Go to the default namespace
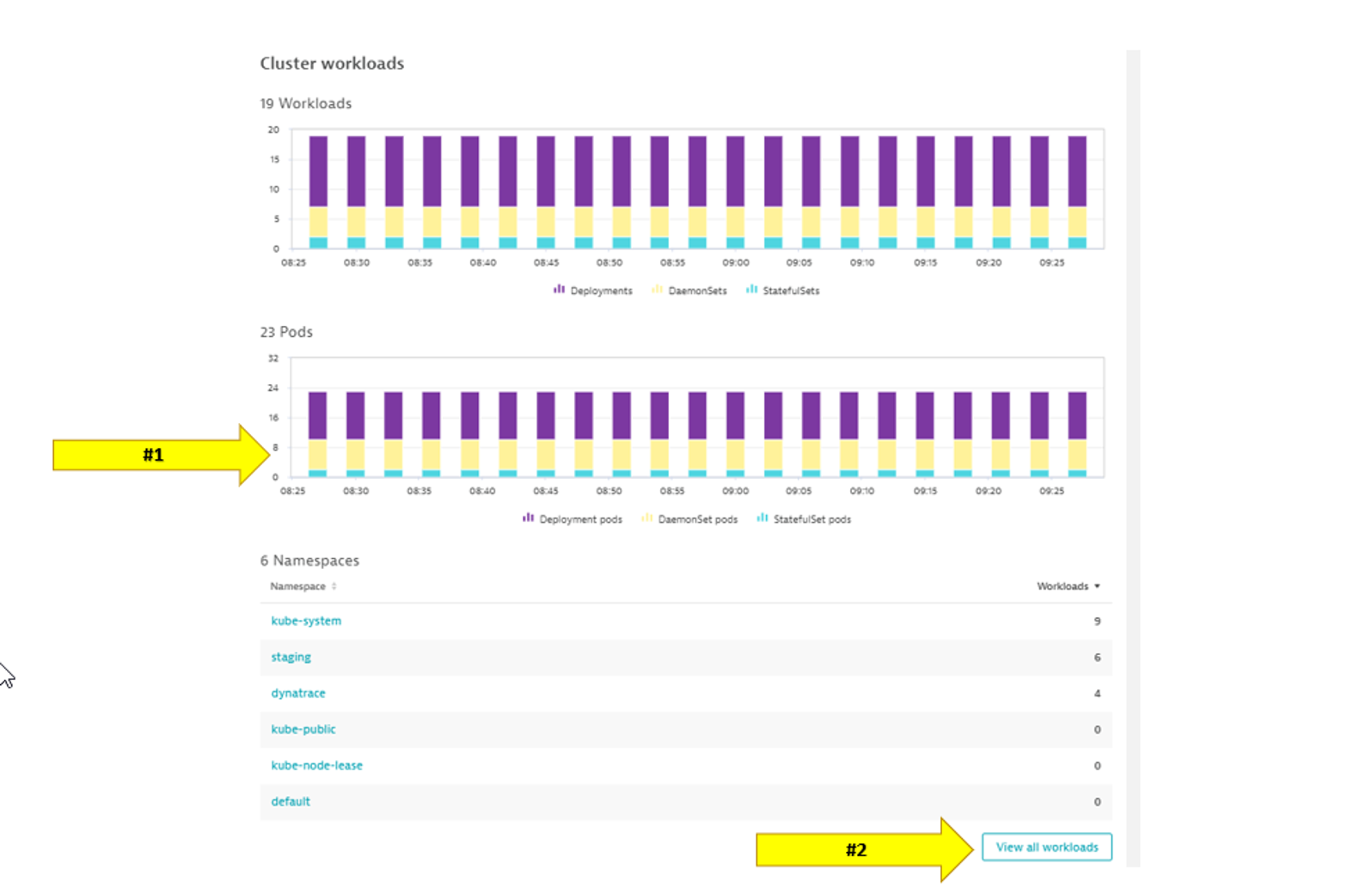The height and width of the screenshot is (888, 1372). point(291,801)
